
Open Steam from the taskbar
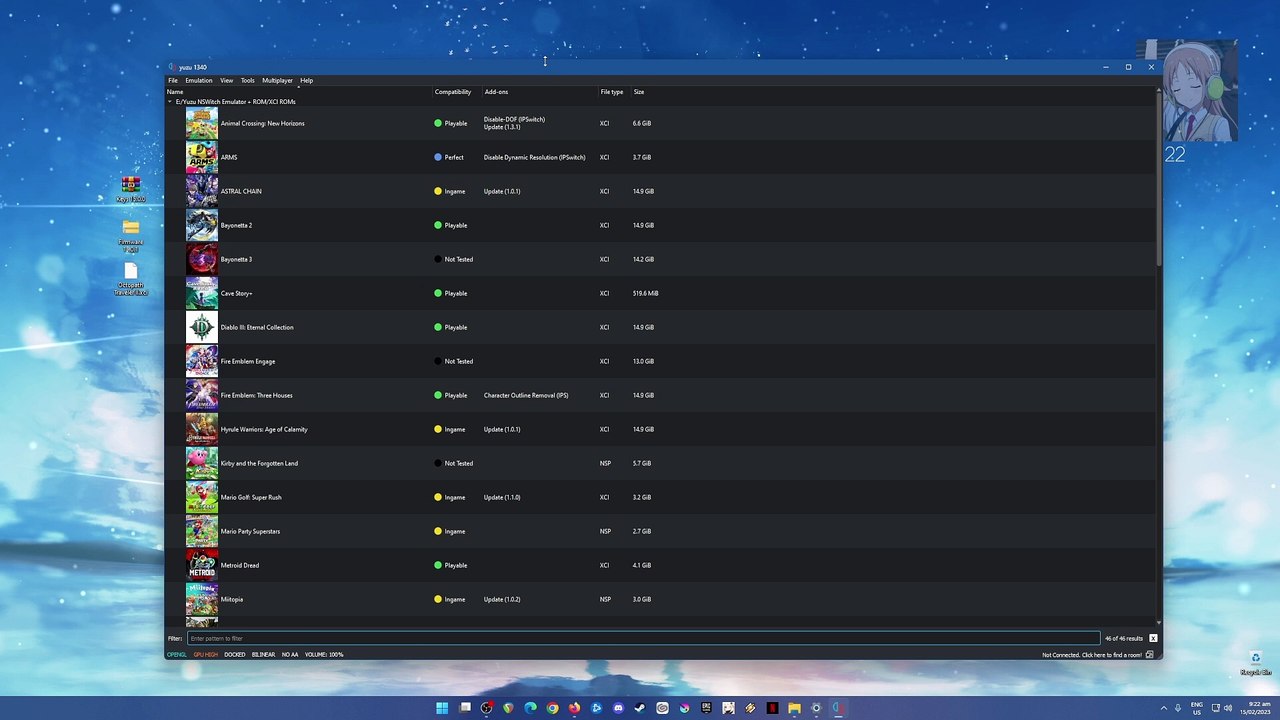point(640,708)
